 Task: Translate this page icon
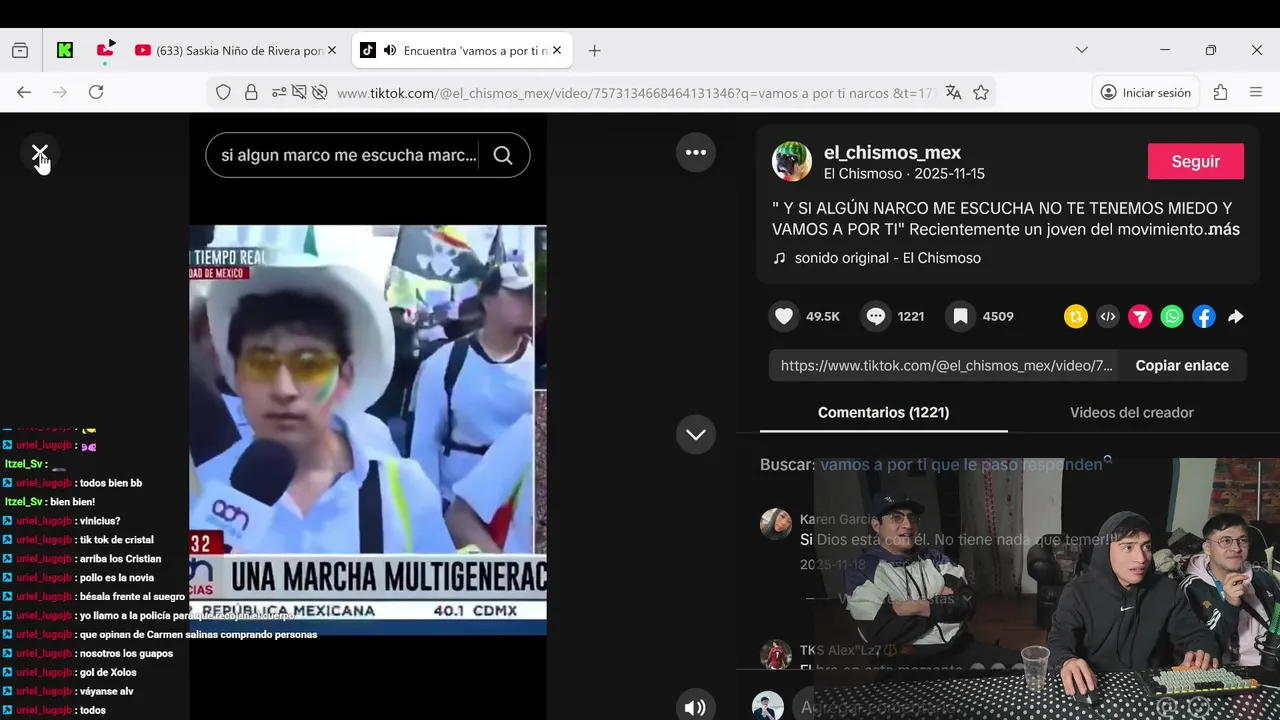pyautogui.click(x=953, y=92)
